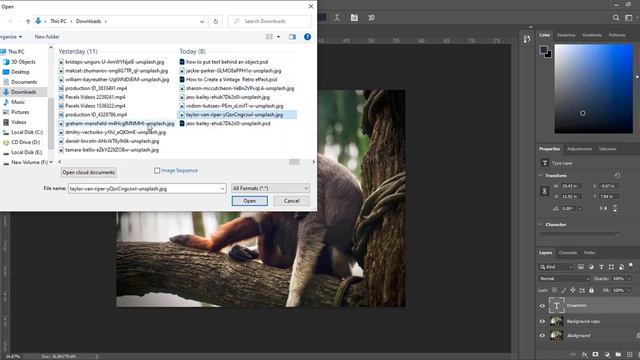Click the Type Layer icon in Properties
This screenshot has height=360, width=640.
[x=544, y=163]
